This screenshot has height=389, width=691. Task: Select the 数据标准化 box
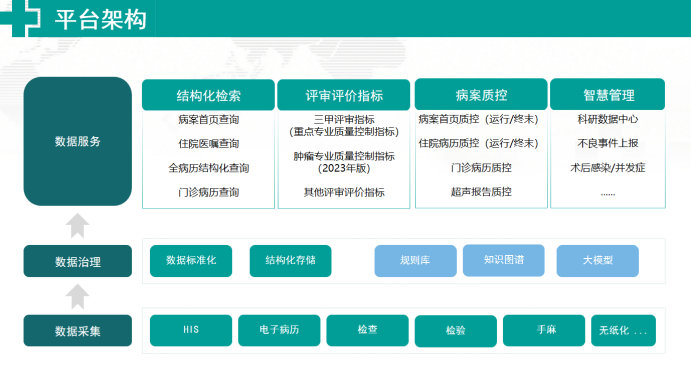point(191,261)
